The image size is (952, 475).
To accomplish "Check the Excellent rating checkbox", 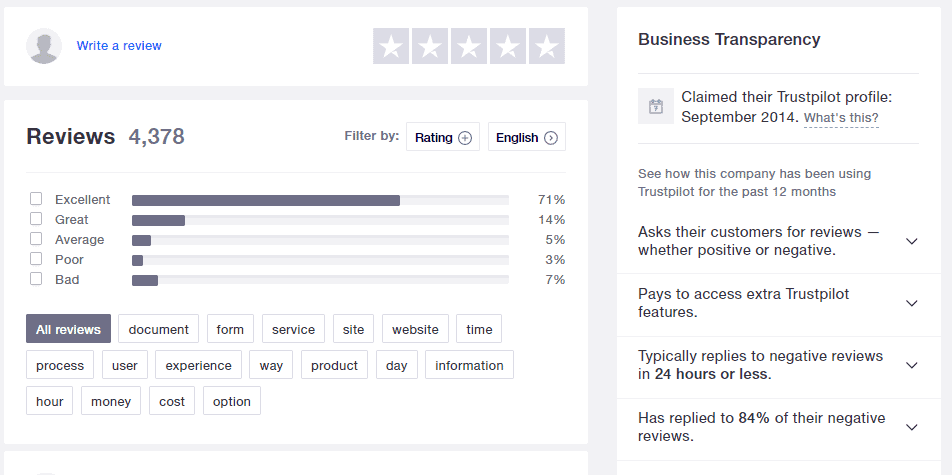I will pos(36,199).
